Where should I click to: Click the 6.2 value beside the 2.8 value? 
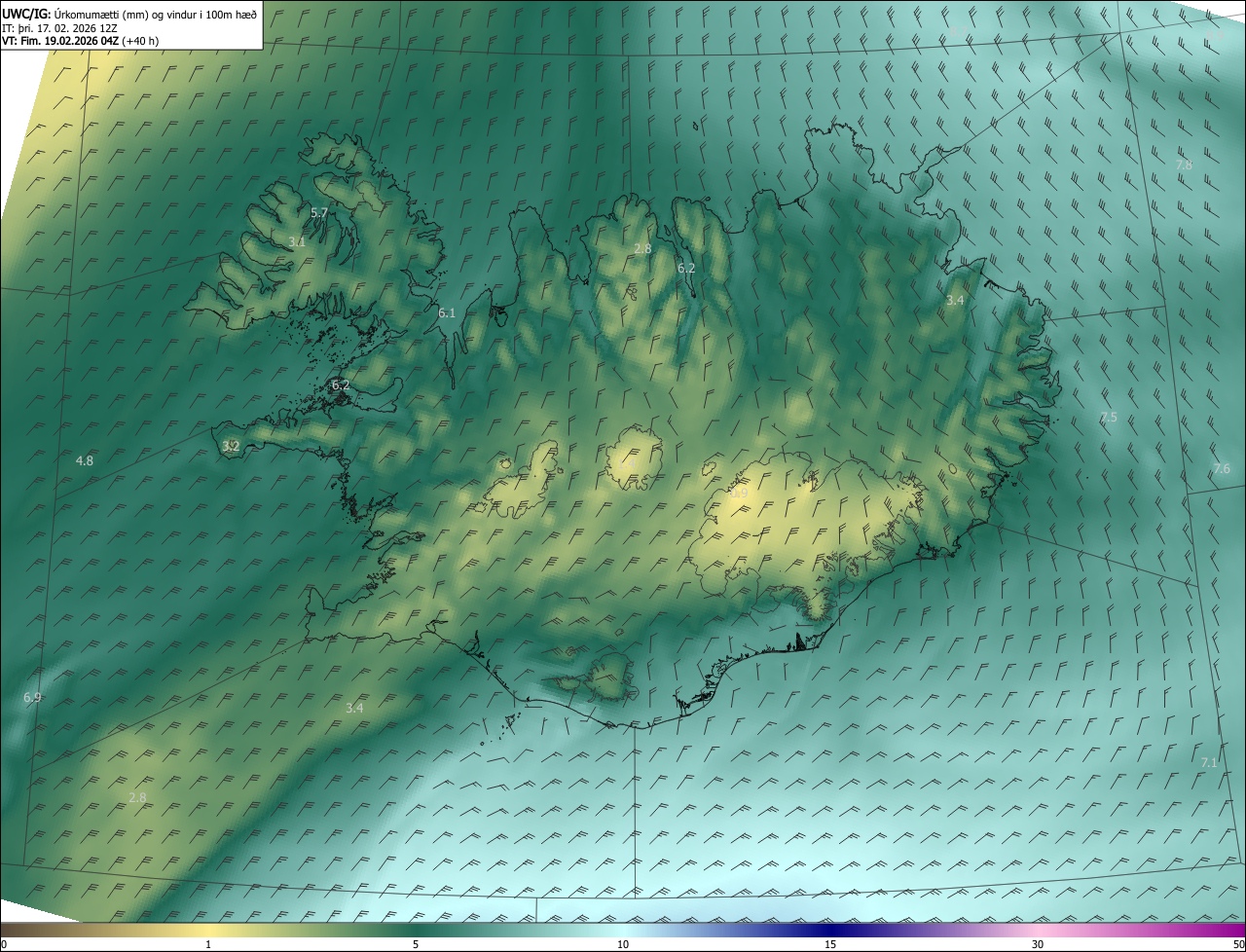pos(686,268)
